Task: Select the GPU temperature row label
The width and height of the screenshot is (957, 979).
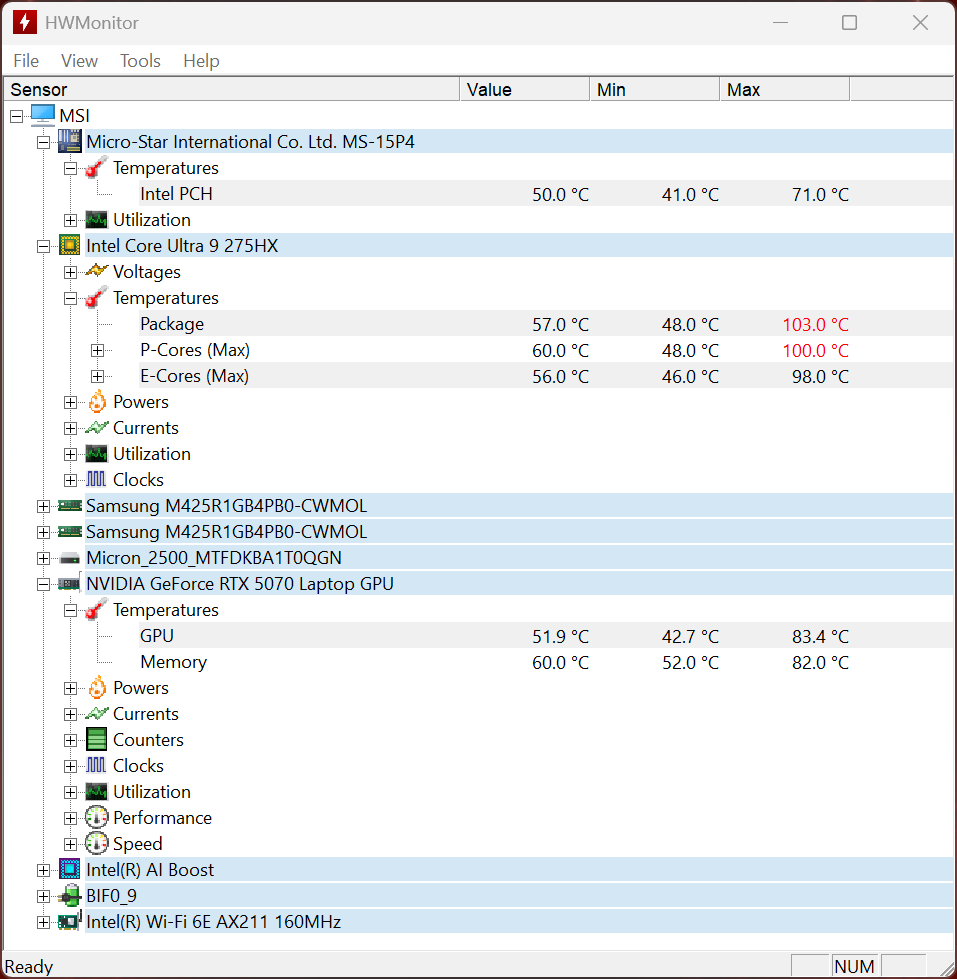Action: click(x=157, y=636)
